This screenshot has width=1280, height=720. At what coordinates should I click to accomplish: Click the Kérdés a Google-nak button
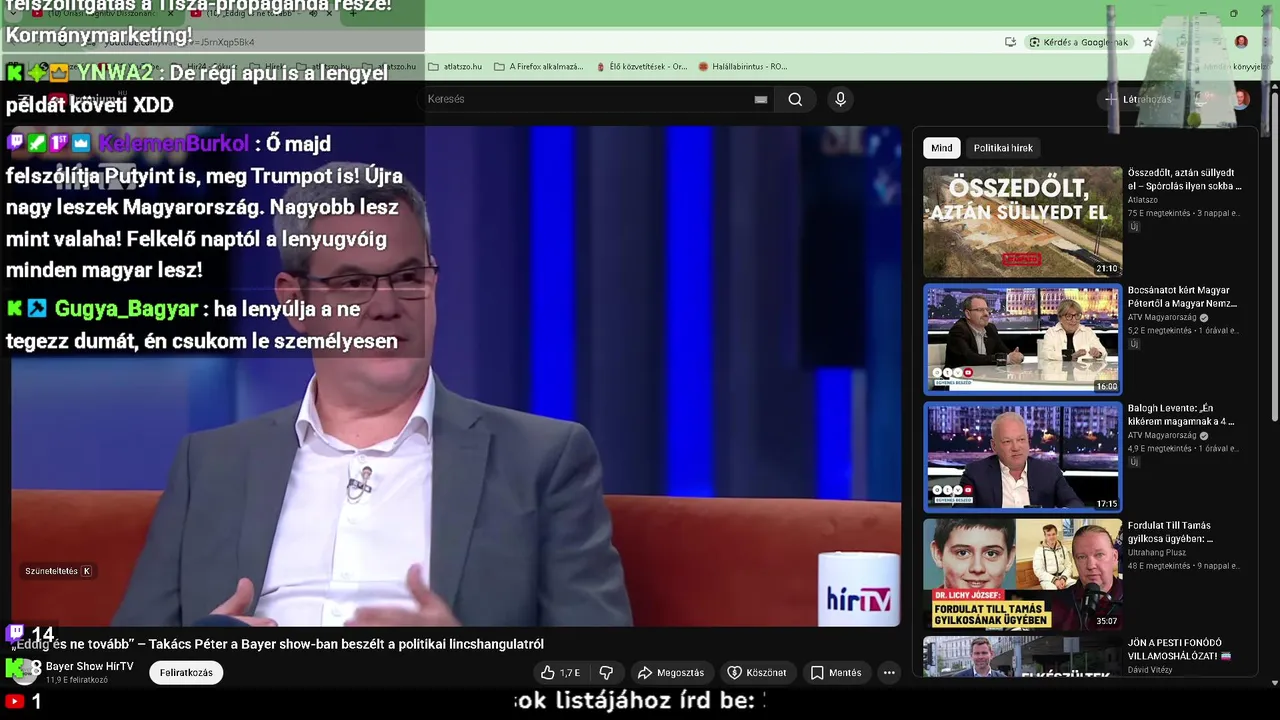coord(1079,42)
